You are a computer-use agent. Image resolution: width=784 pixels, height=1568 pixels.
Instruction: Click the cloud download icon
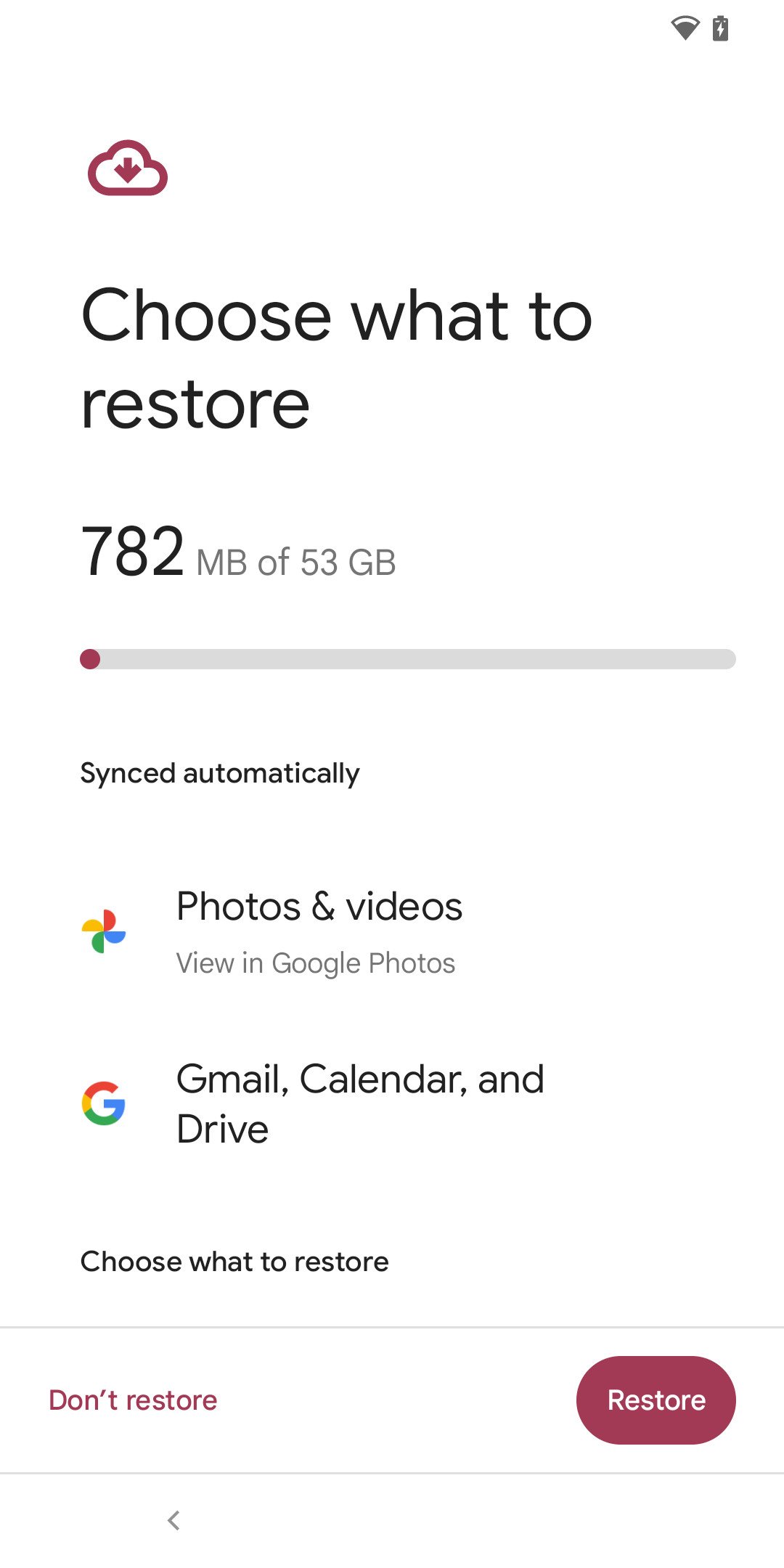(128, 168)
